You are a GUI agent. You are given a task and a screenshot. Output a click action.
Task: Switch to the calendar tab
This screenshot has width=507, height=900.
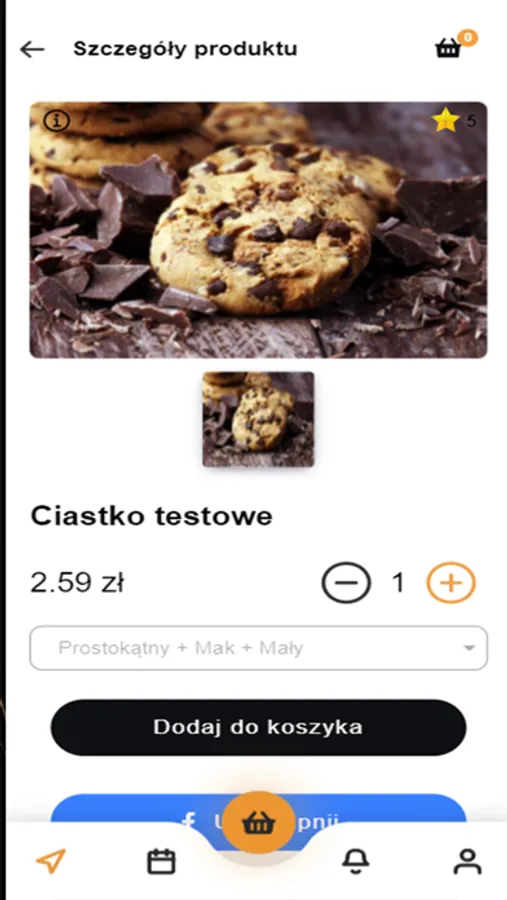coord(161,862)
